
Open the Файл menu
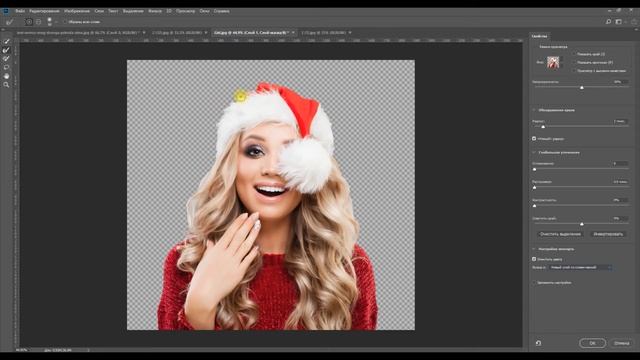[x=20, y=11]
